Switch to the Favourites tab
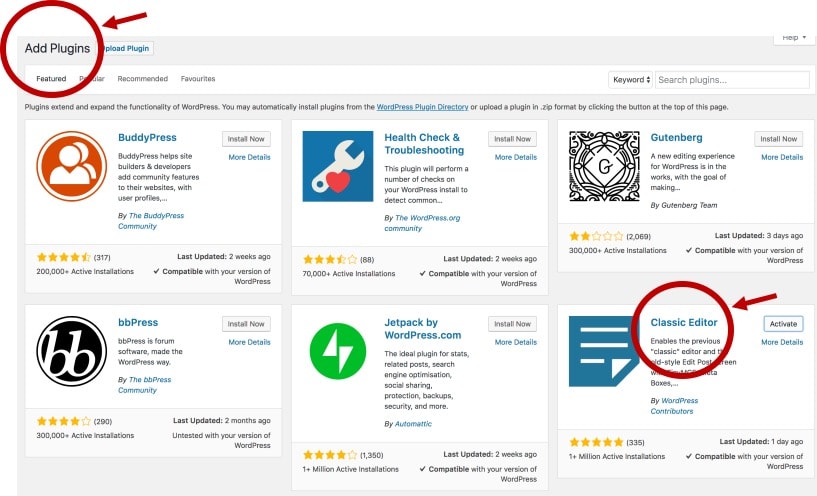Image resolution: width=817 pixels, height=496 pixels. pos(198,79)
